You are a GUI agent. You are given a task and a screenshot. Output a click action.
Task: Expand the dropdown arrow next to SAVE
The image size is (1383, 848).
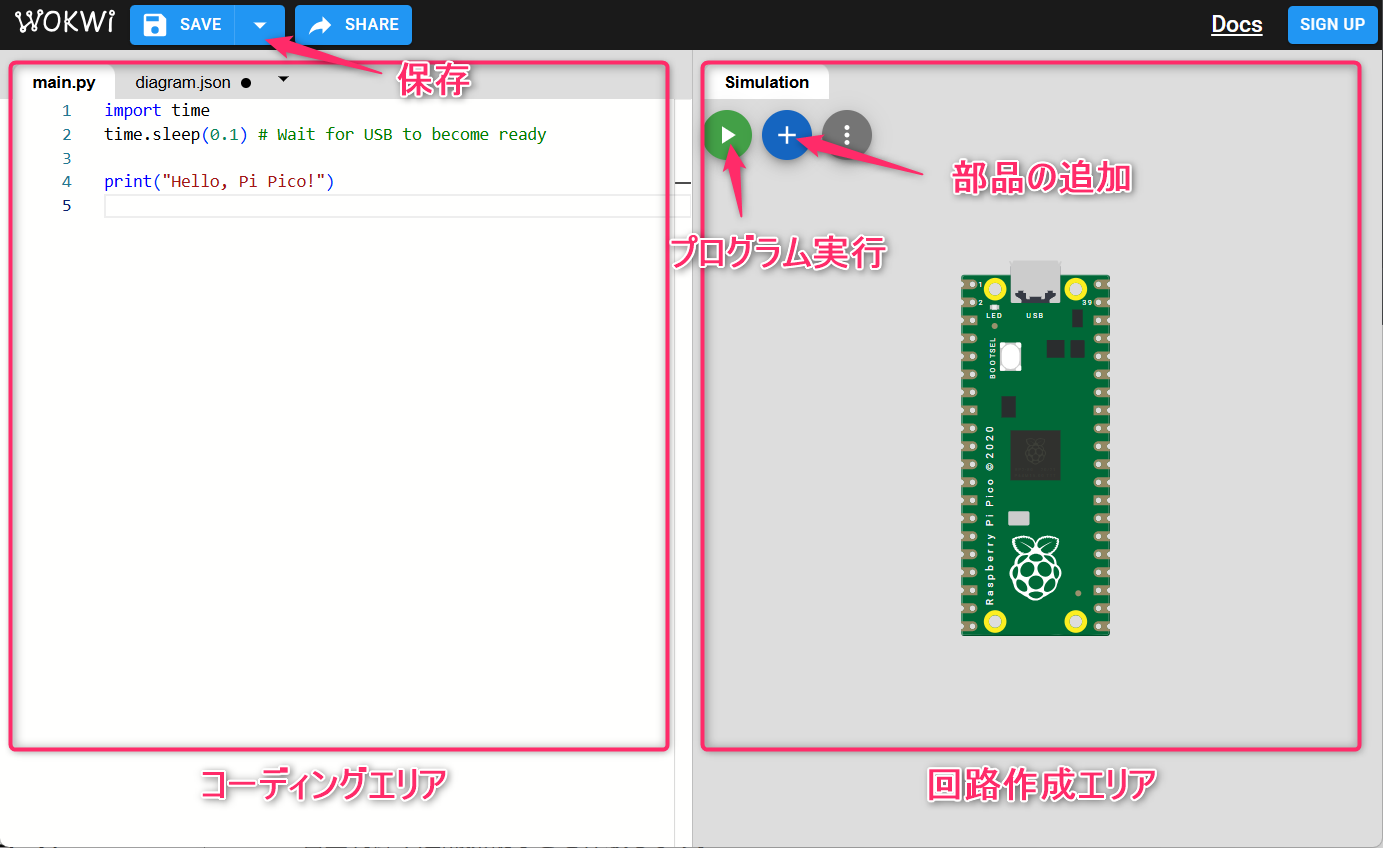[260, 24]
